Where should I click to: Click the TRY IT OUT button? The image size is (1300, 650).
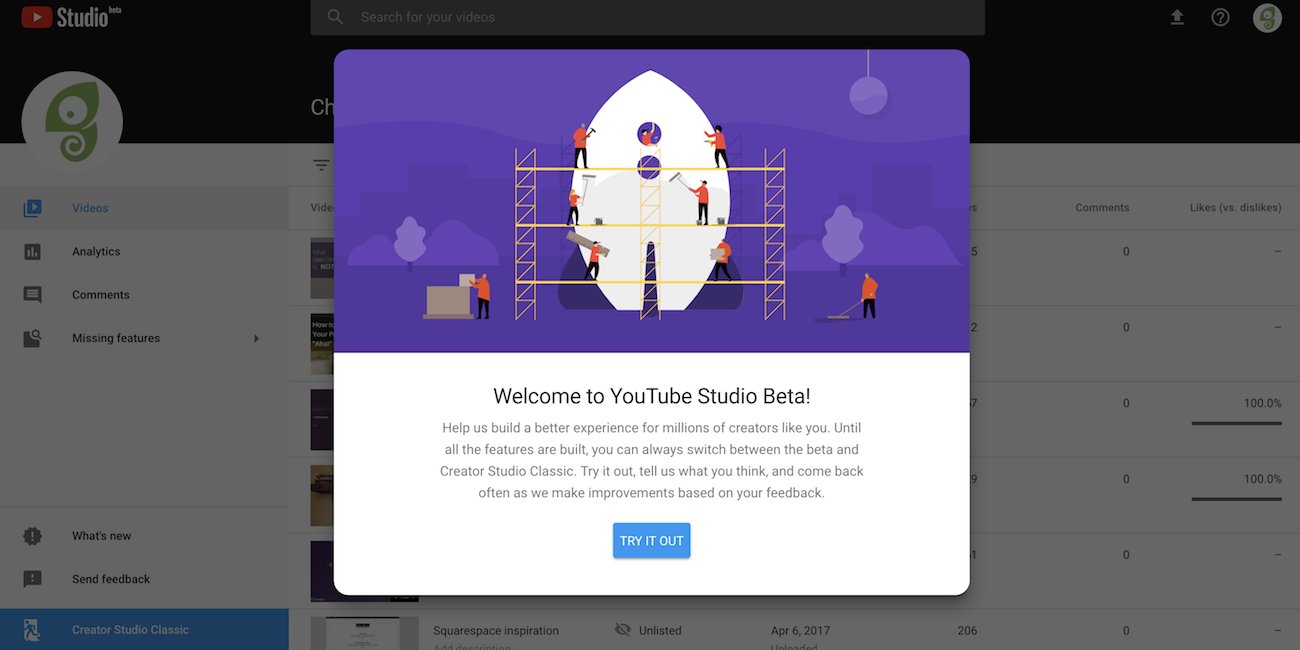(x=651, y=541)
